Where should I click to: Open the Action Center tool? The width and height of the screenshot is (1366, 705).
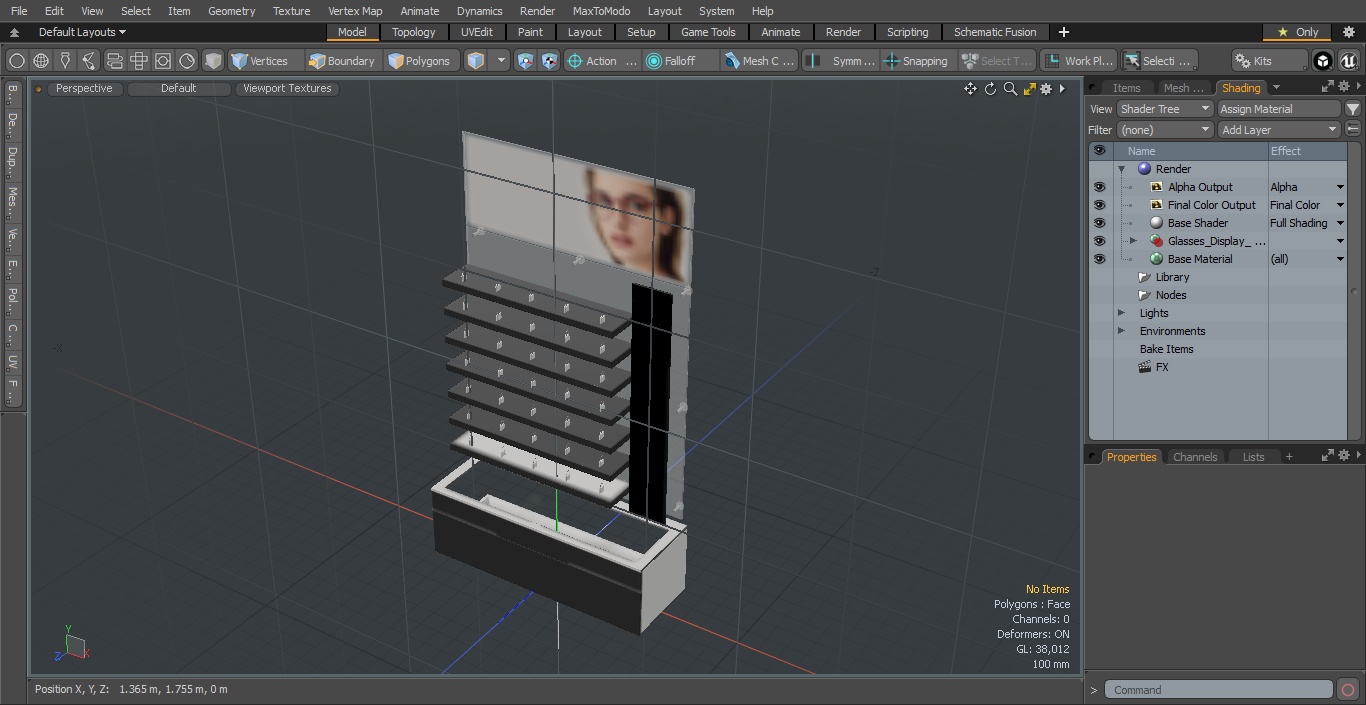tap(602, 61)
